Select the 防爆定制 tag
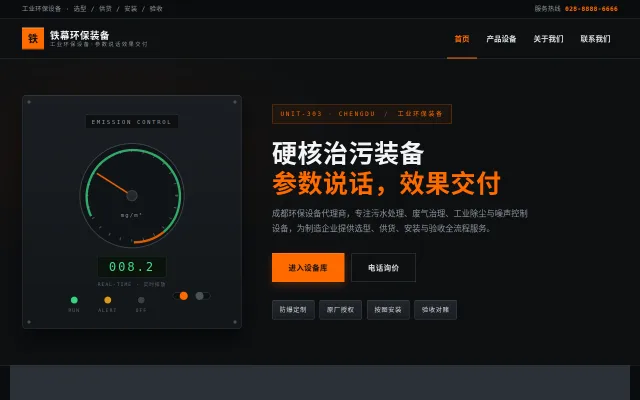 293,310
